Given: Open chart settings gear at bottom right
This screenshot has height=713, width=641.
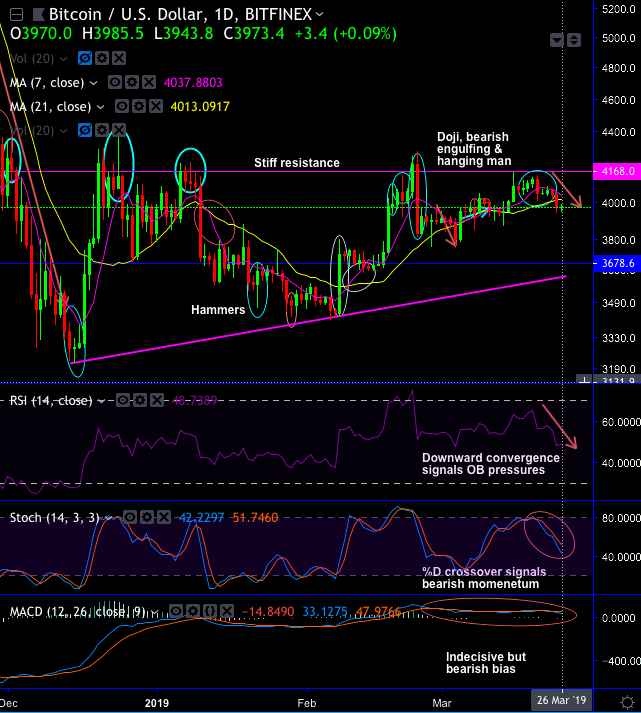Looking at the screenshot, I should click(627, 702).
